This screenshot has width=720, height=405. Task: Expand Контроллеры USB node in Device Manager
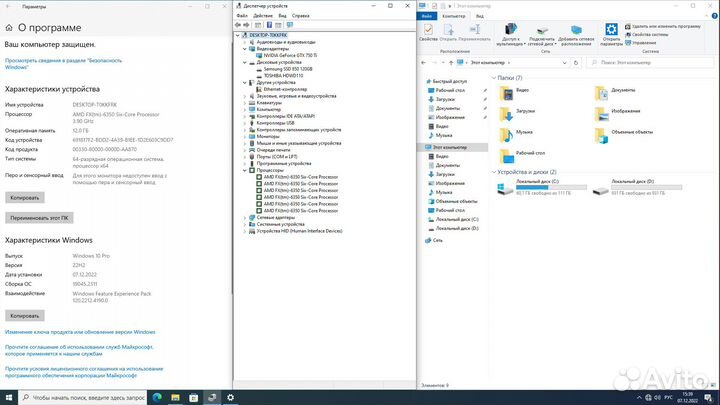coord(245,123)
